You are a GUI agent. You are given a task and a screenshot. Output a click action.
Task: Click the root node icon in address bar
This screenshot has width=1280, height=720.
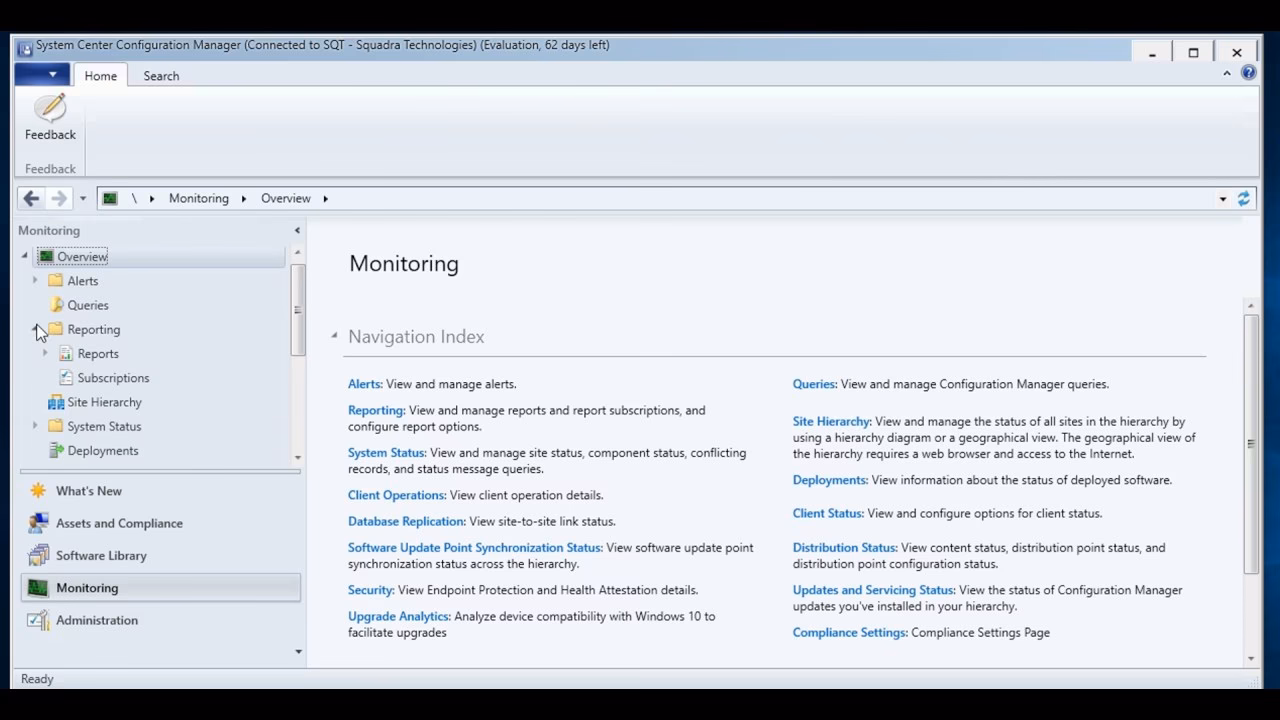pos(110,198)
